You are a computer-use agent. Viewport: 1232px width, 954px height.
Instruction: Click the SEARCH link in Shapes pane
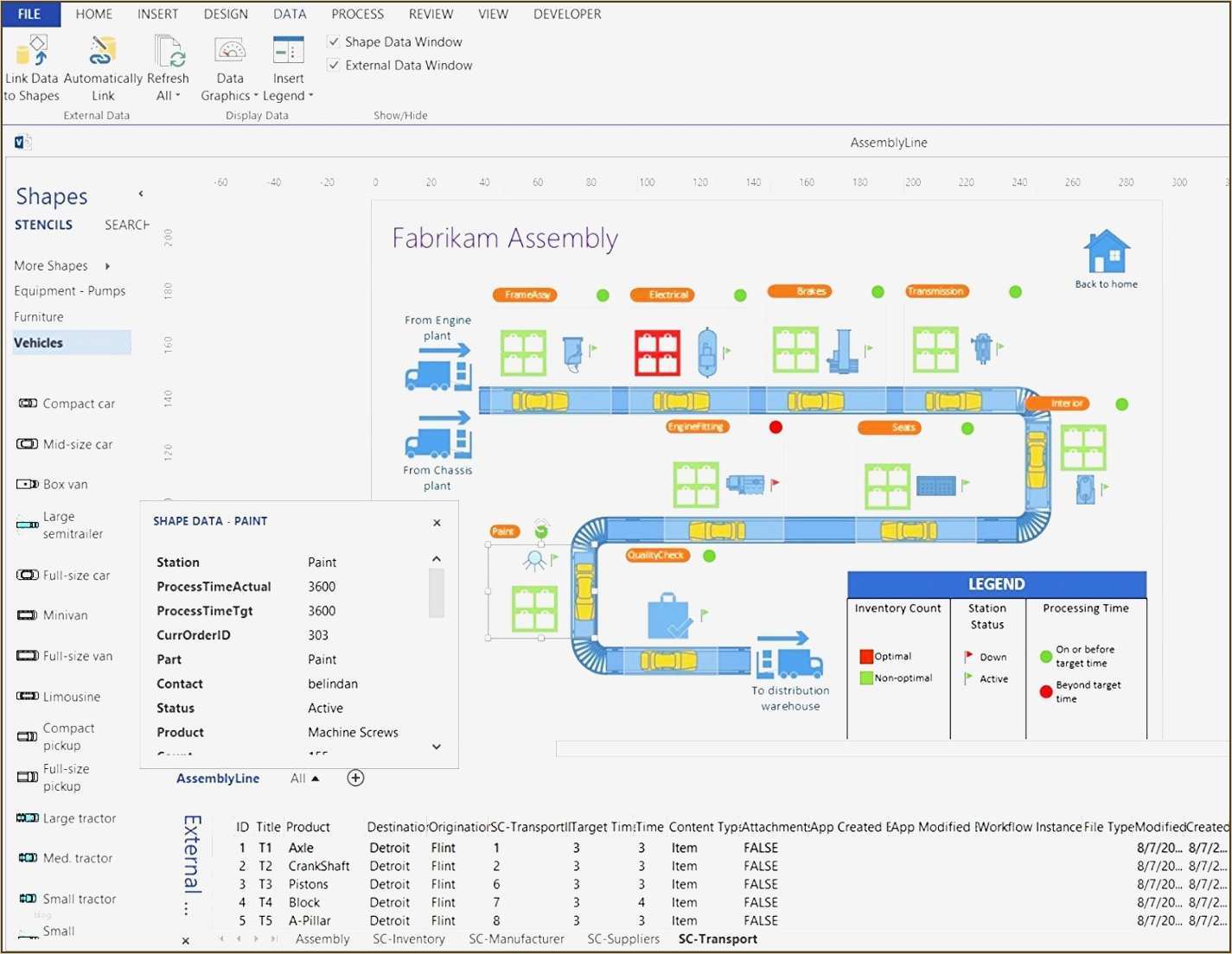127,225
